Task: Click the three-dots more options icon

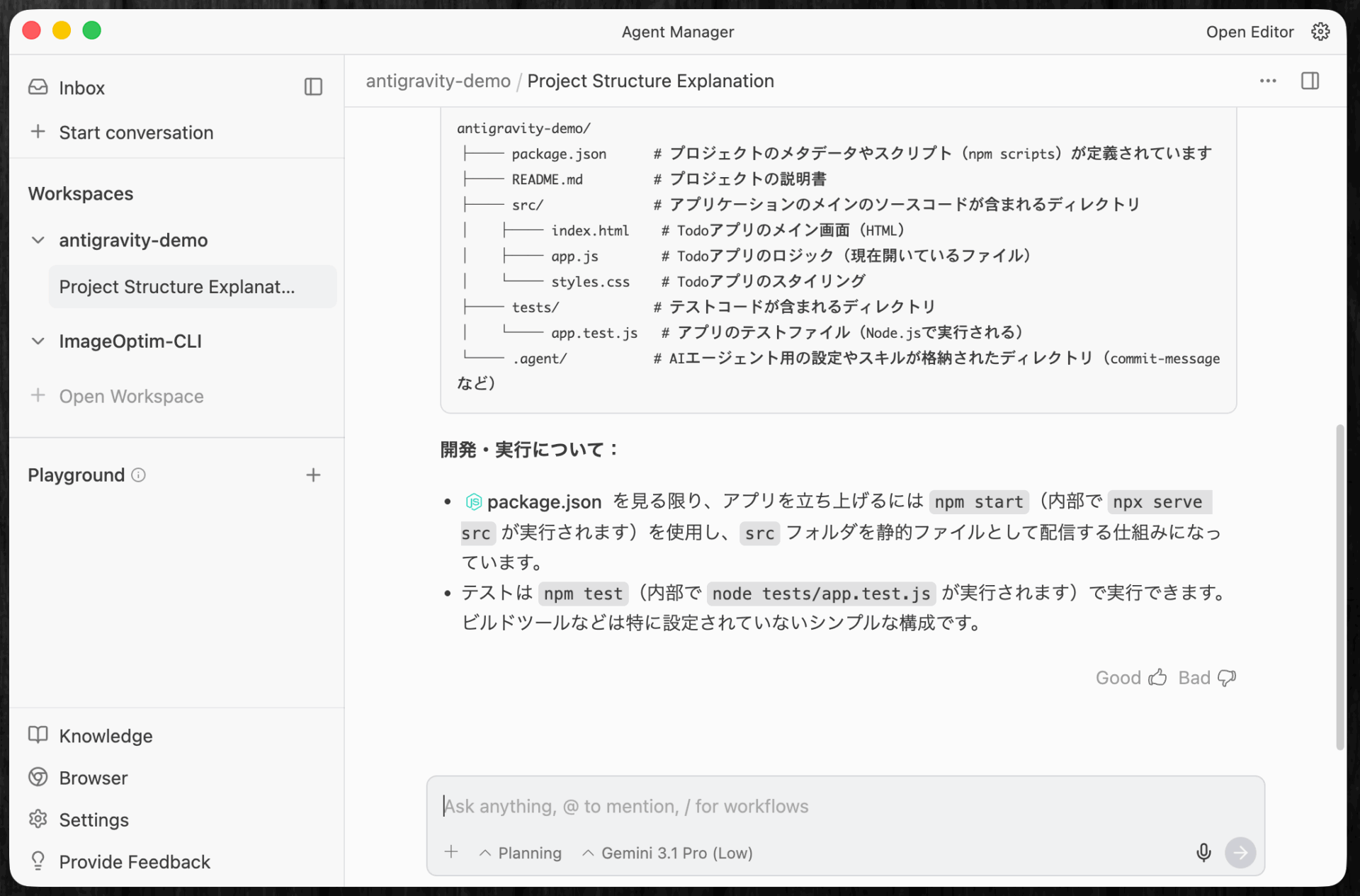Action: pos(1267,81)
